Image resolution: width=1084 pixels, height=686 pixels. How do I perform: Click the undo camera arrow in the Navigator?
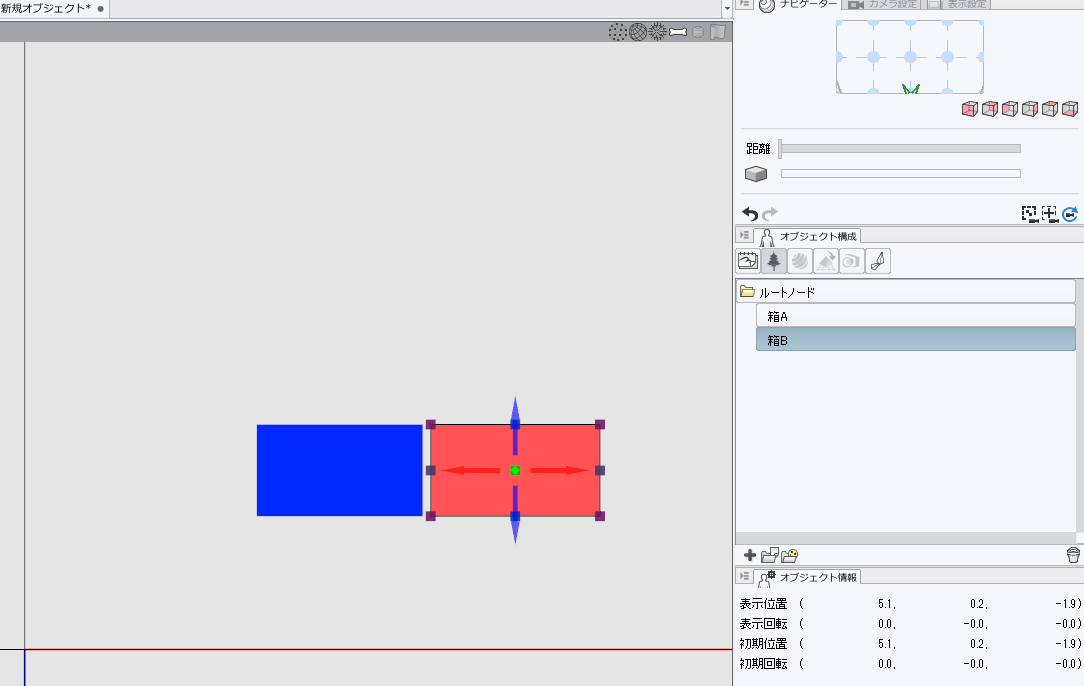point(750,214)
